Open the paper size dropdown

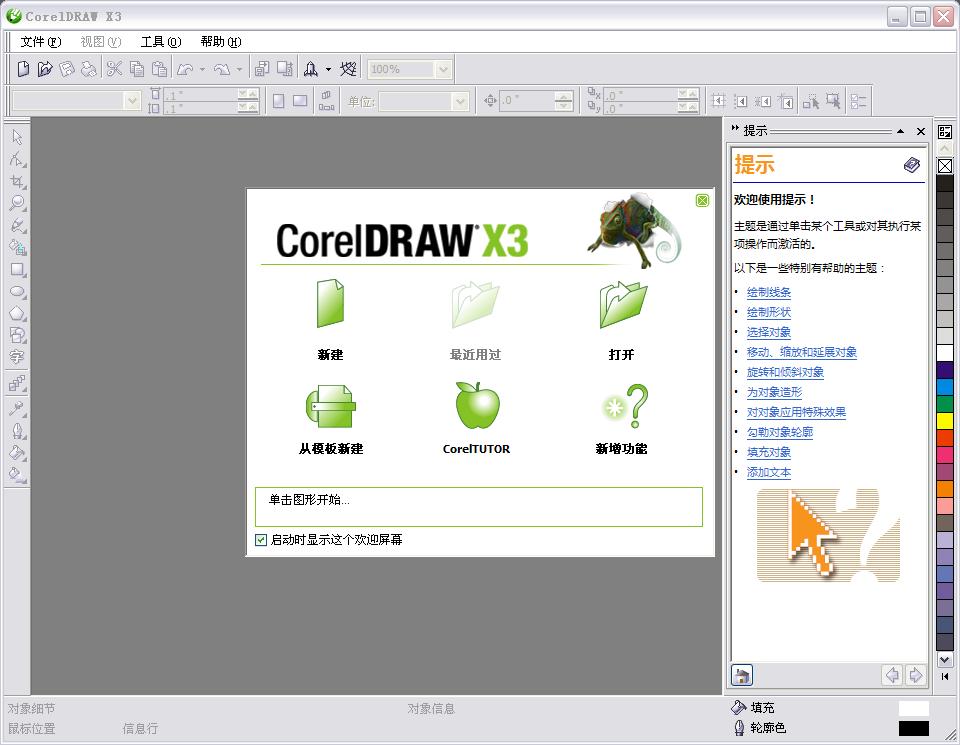click(132, 100)
